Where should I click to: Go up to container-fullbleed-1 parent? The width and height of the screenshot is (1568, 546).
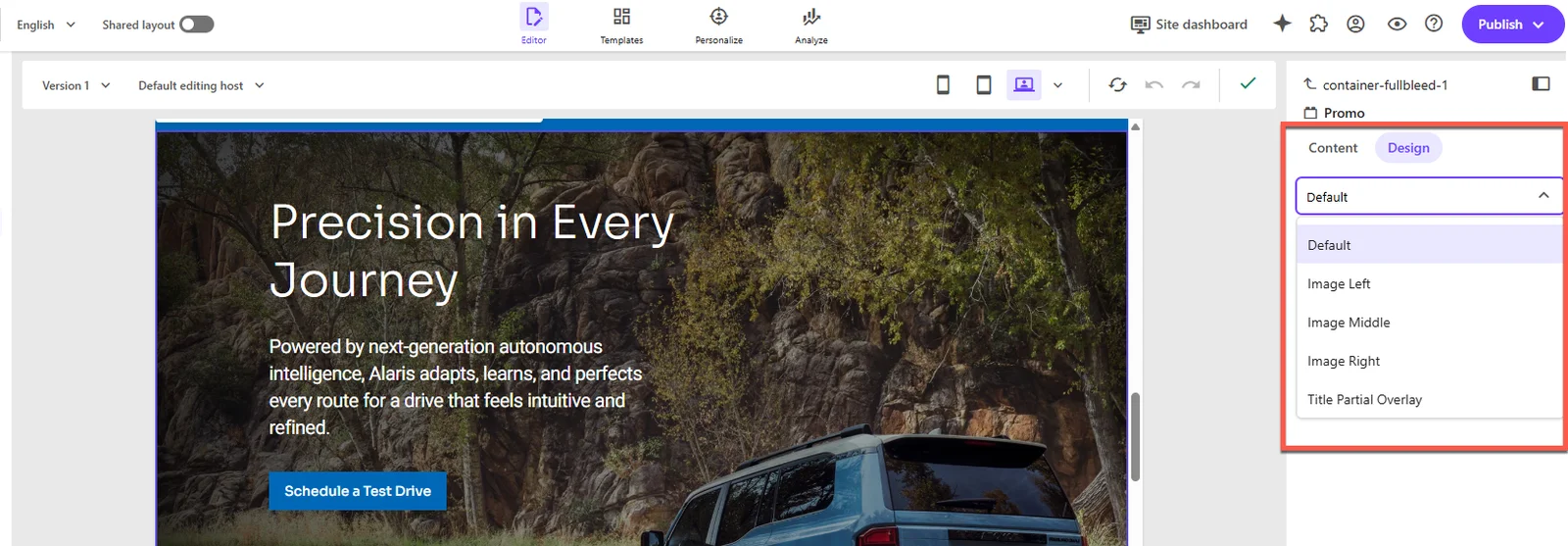pyautogui.click(x=1376, y=85)
